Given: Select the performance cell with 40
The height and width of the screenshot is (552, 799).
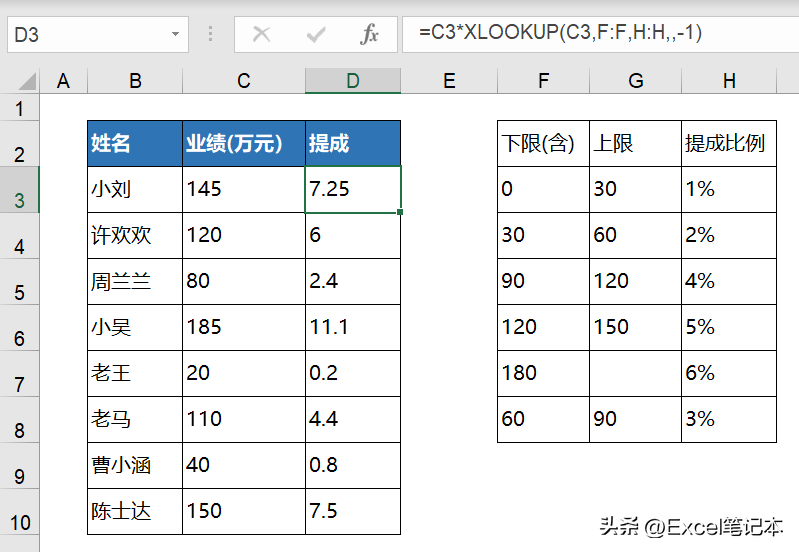Looking at the screenshot, I should [244, 466].
